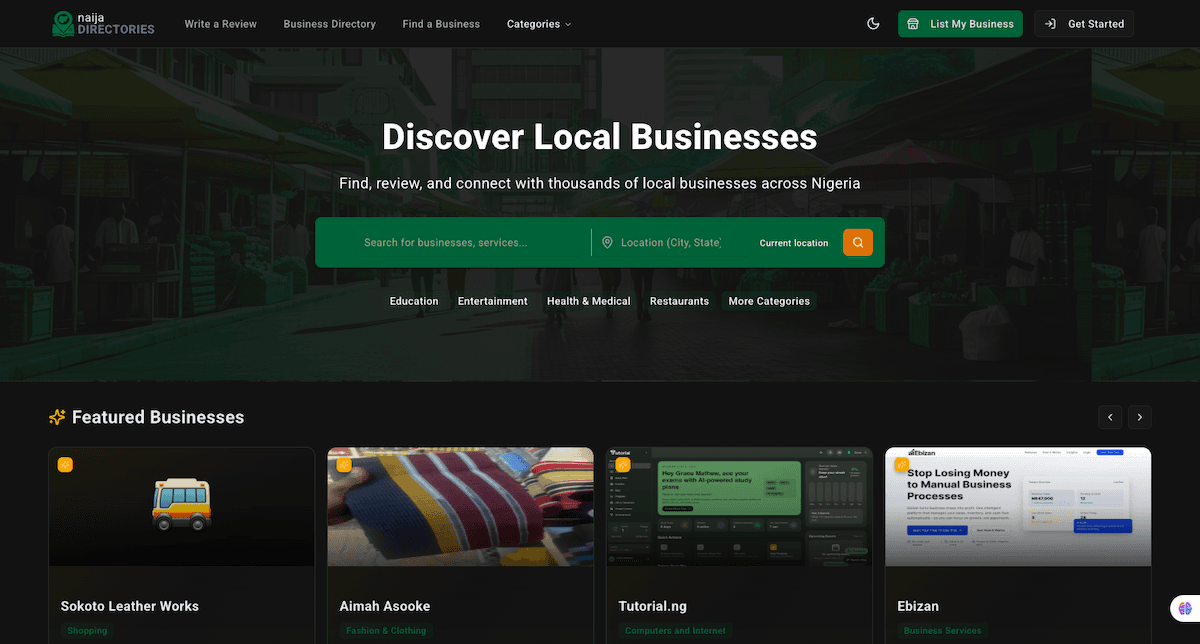Click the orange search magnifier icon
This screenshot has width=1200, height=644.
tap(857, 242)
